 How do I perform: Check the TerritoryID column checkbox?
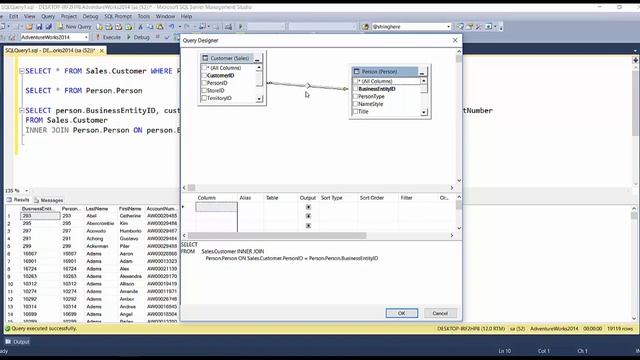click(204, 98)
